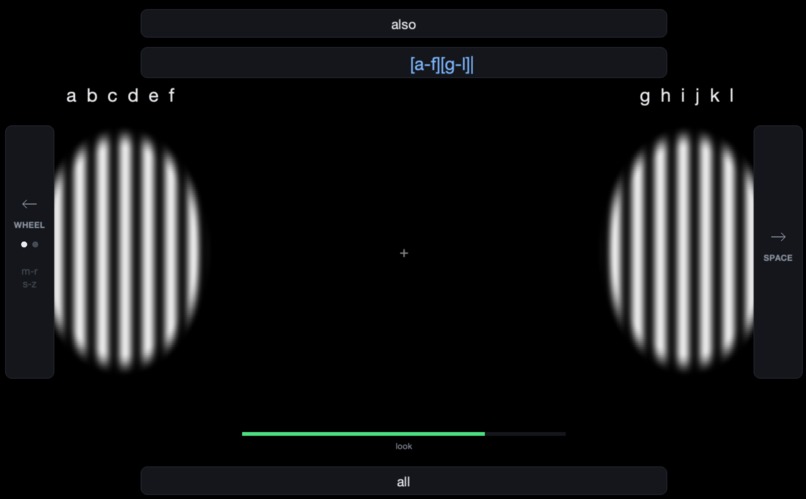Click the active white page dot
Screen dimensions: 806x499
[x=24, y=245]
